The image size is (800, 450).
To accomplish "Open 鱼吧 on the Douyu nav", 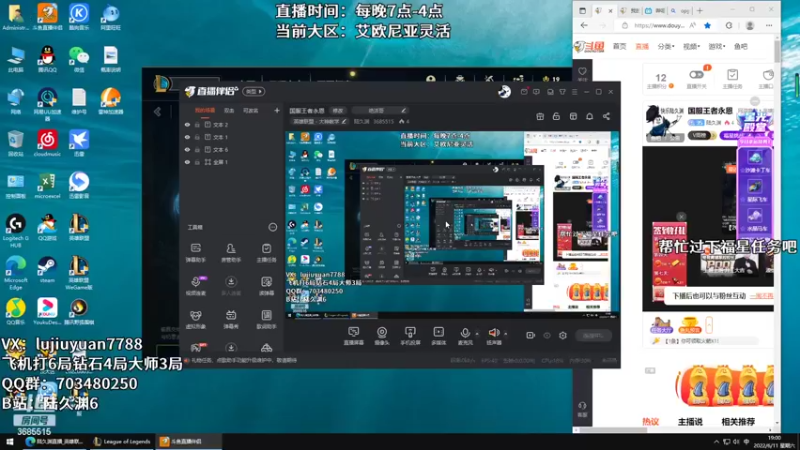I will (x=741, y=46).
